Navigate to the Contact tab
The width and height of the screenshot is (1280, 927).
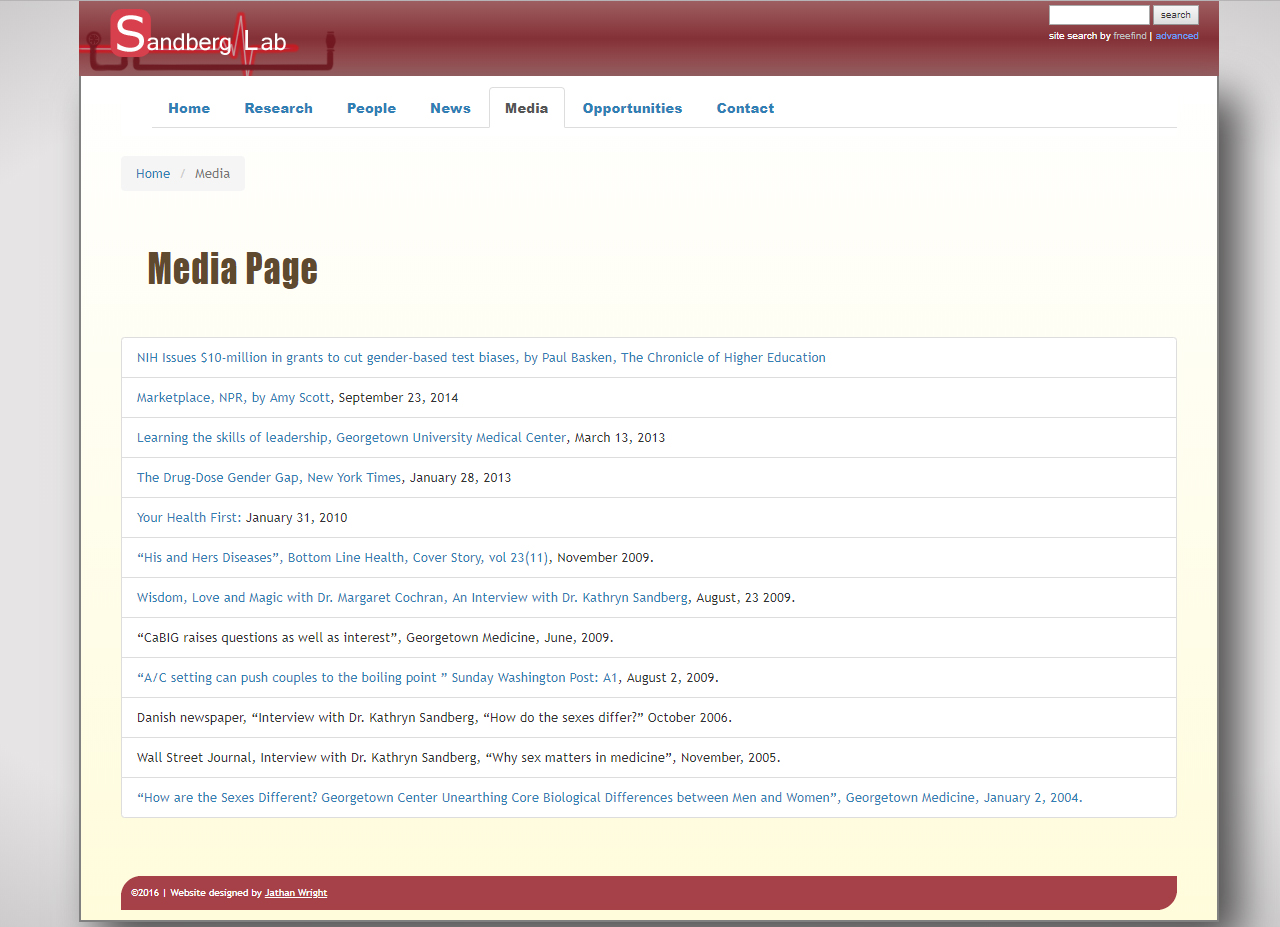coord(745,108)
